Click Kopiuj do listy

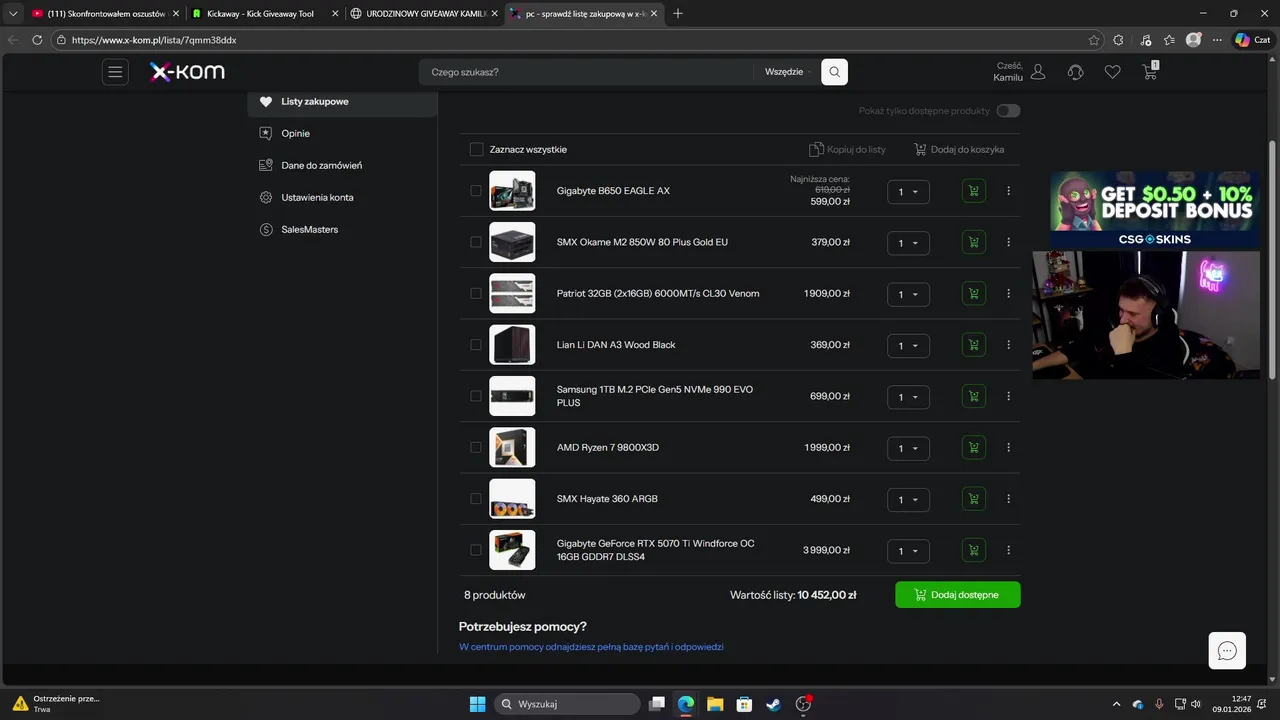click(848, 150)
